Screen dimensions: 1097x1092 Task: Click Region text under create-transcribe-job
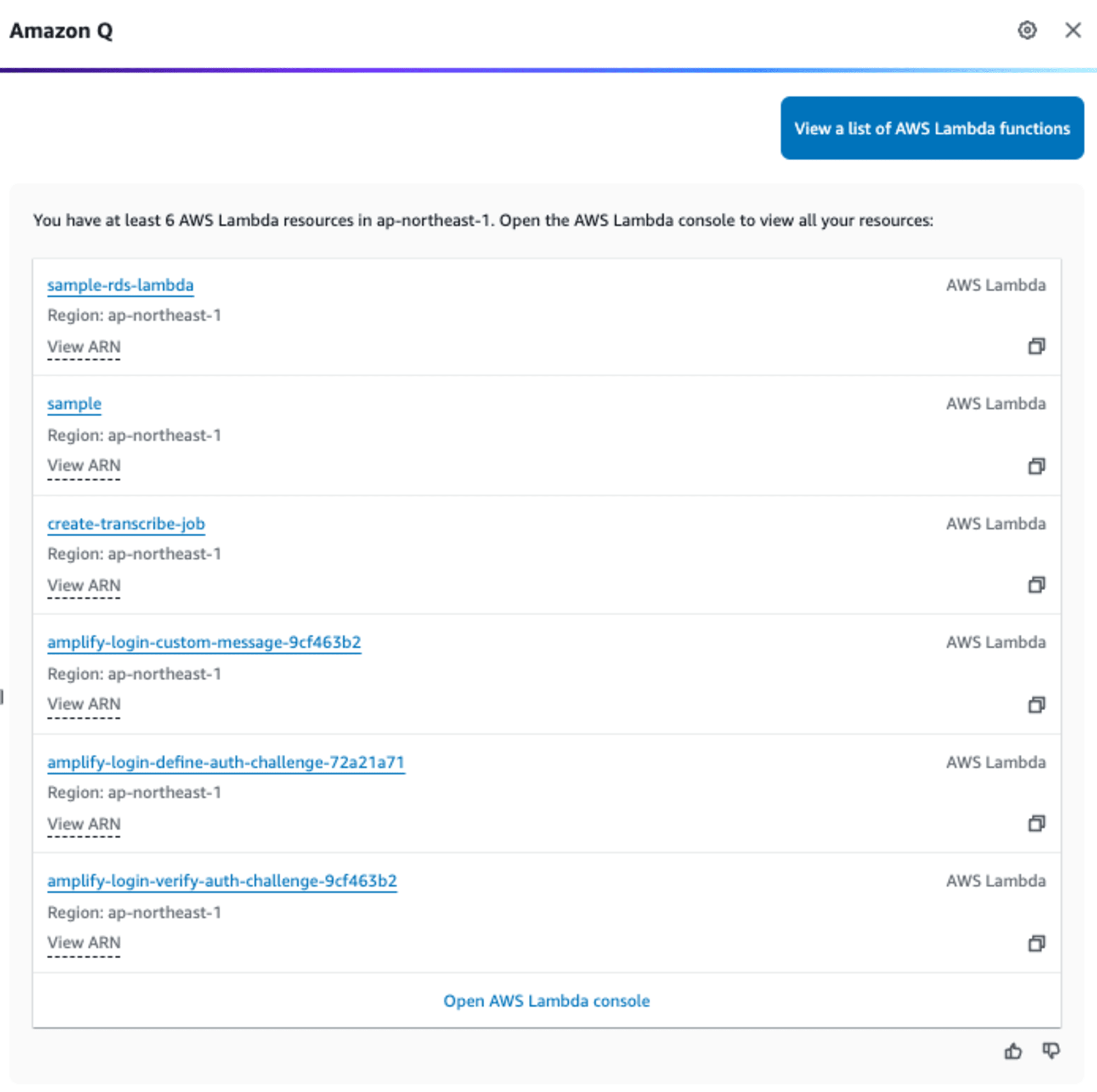(134, 553)
